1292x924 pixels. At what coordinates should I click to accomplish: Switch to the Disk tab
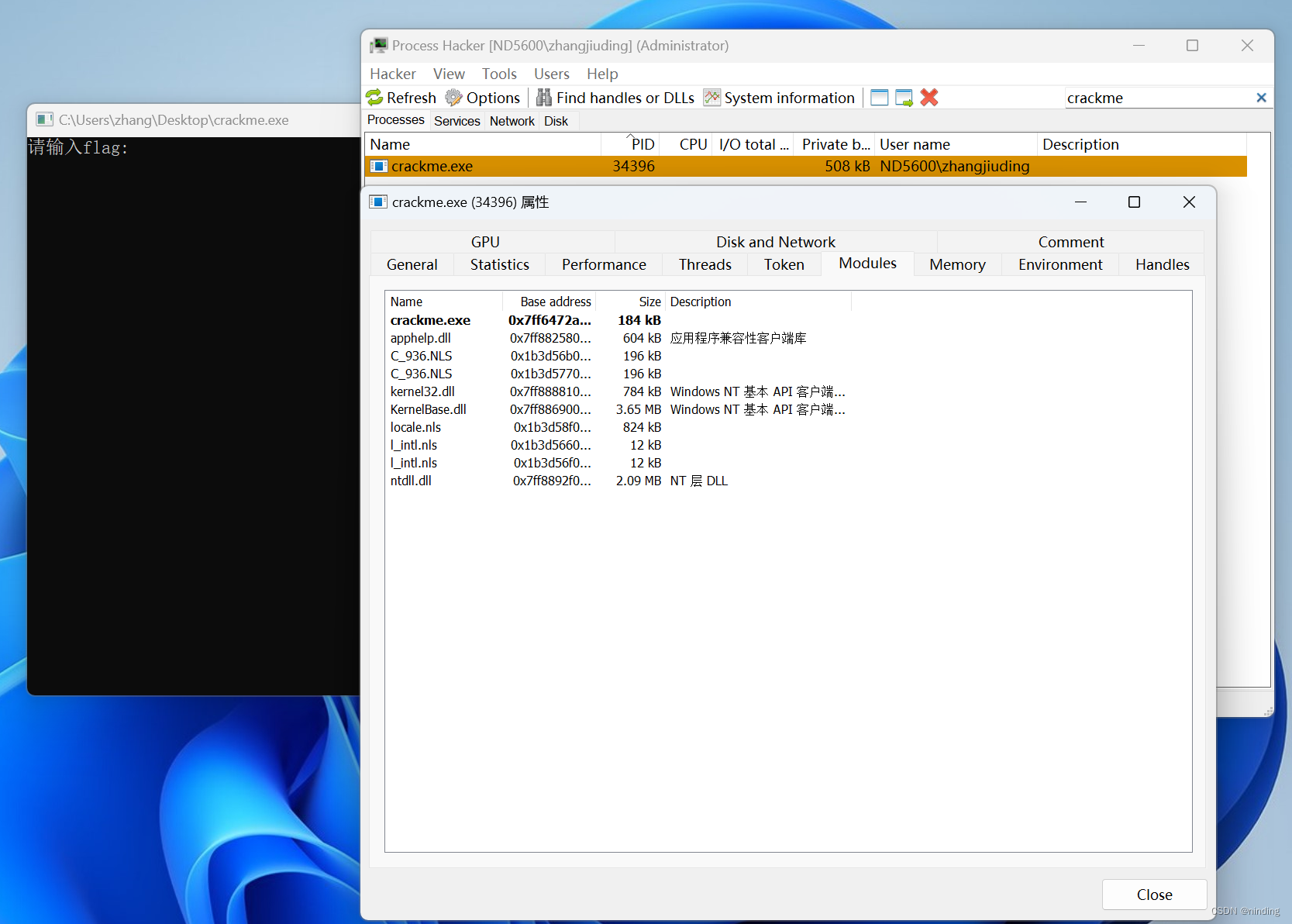(556, 121)
